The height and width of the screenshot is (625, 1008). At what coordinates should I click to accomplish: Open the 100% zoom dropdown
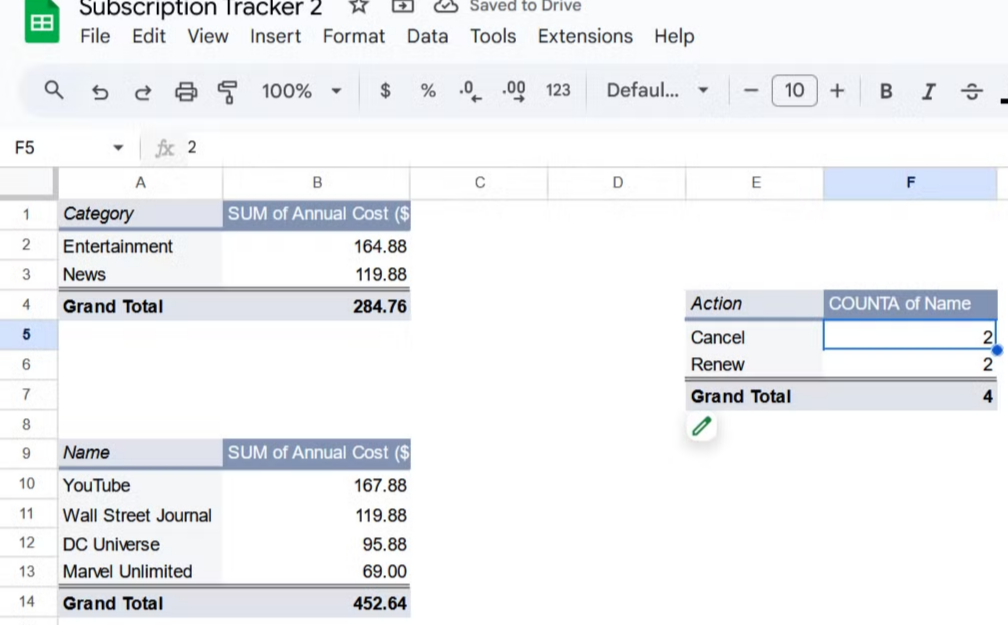tap(302, 91)
